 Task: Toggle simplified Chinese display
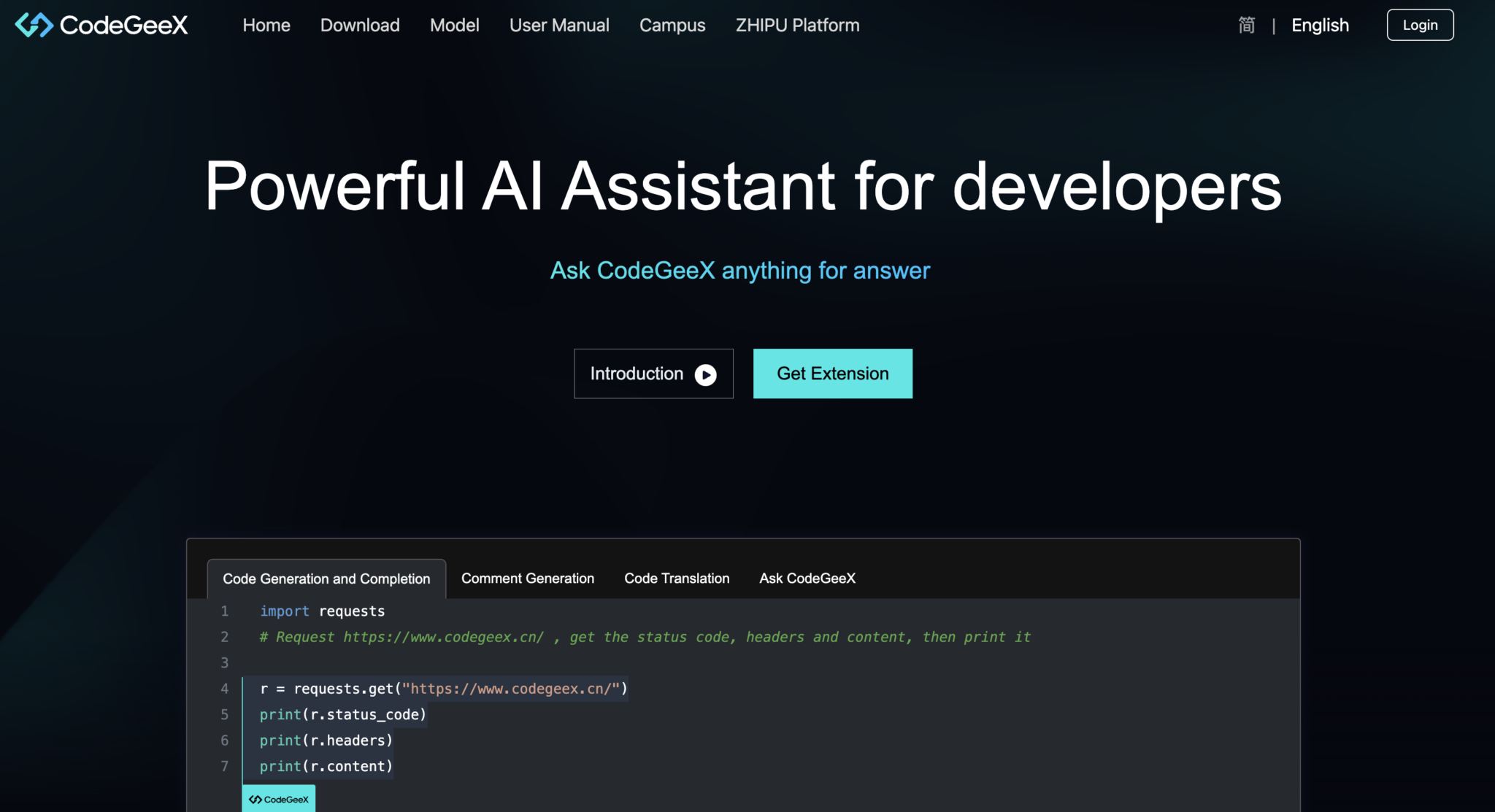click(x=1246, y=26)
